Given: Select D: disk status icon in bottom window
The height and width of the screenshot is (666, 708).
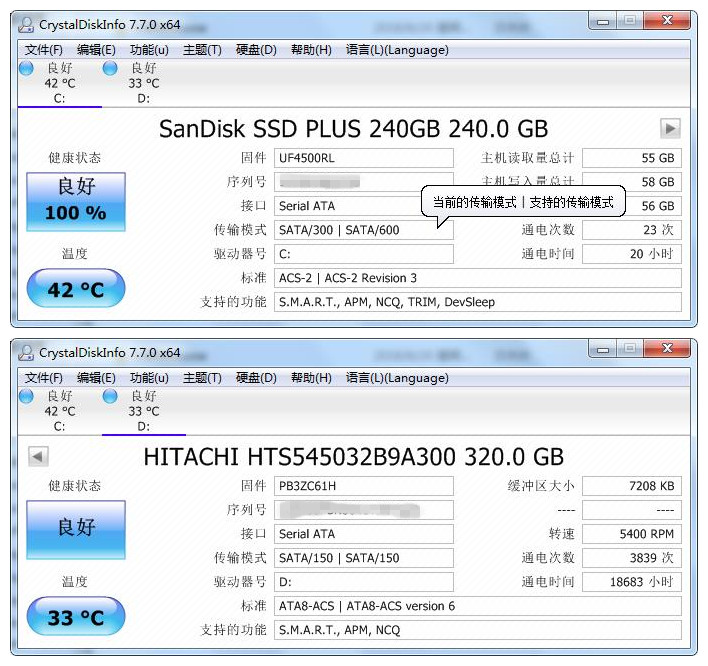Looking at the screenshot, I should click(110, 396).
